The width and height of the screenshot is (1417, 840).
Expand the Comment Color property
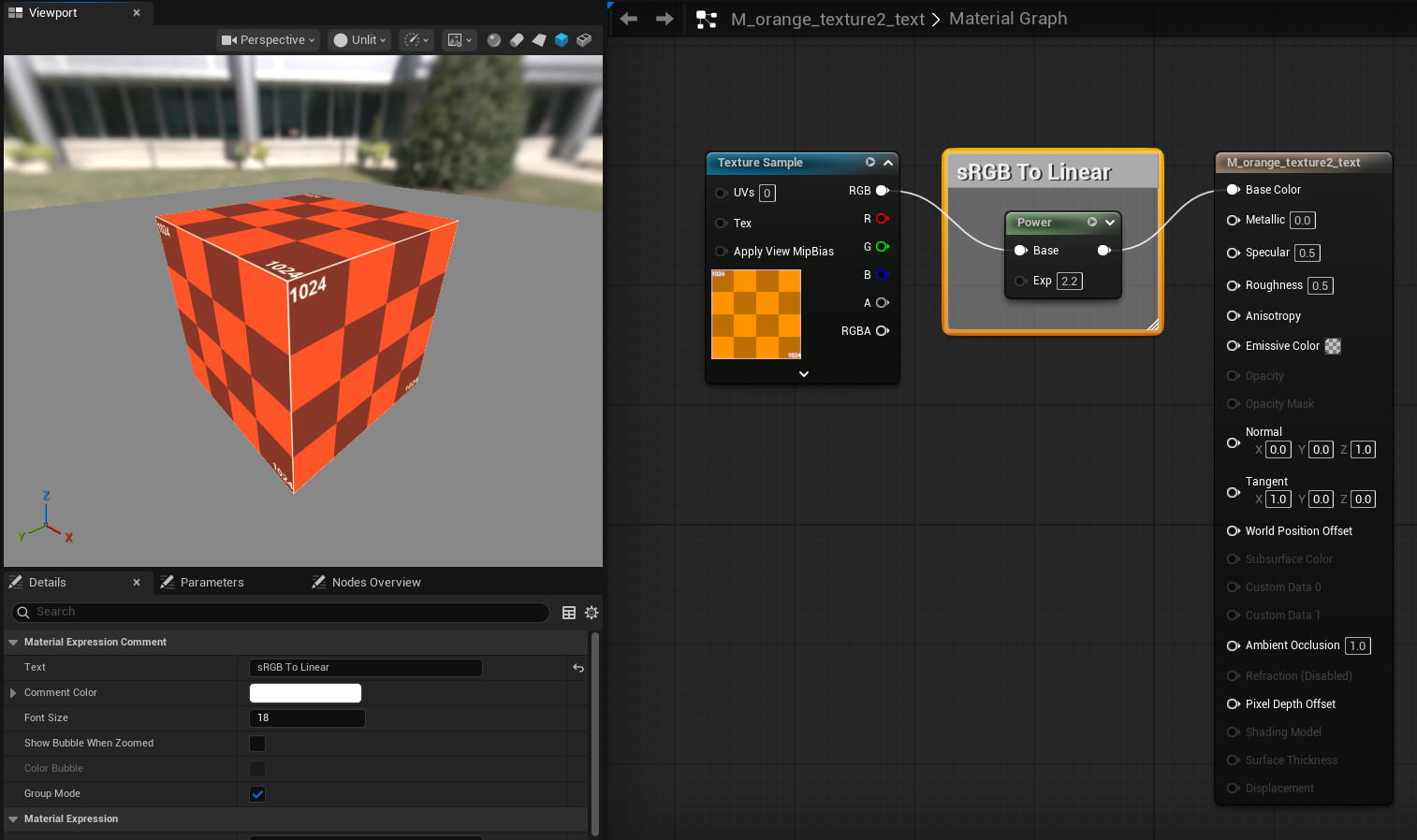click(x=13, y=693)
